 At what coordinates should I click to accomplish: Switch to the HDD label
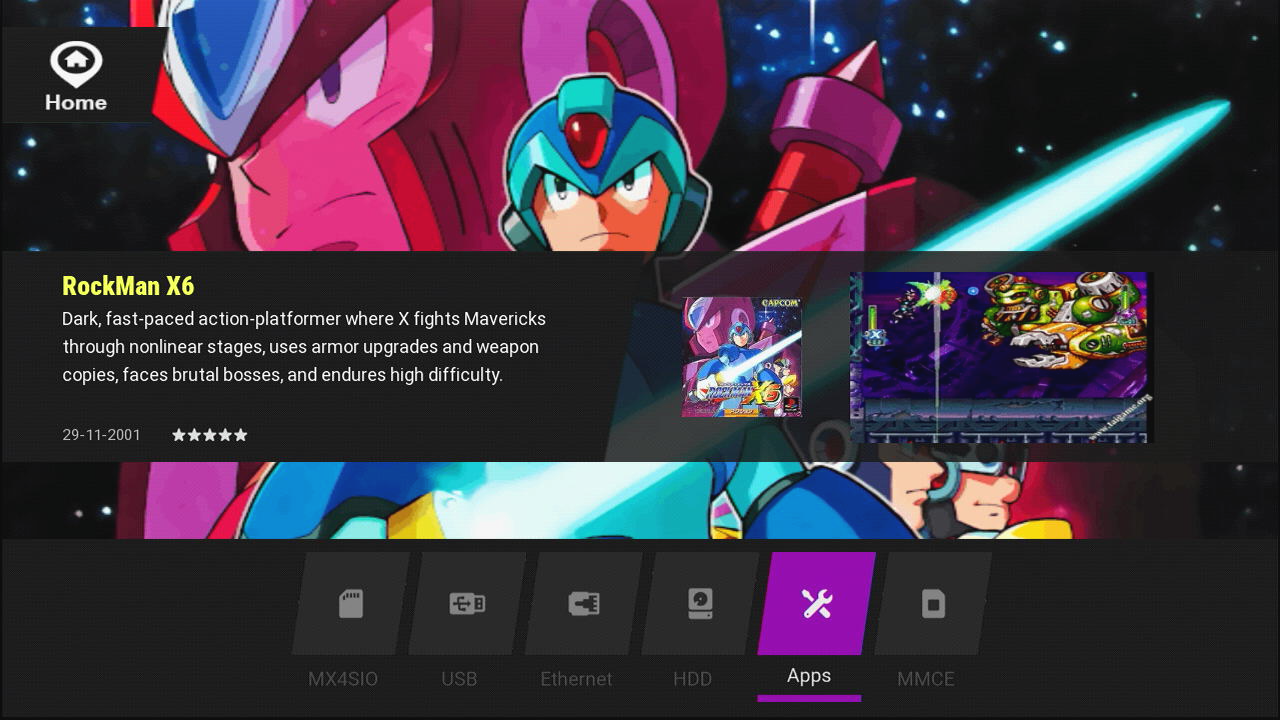point(692,679)
